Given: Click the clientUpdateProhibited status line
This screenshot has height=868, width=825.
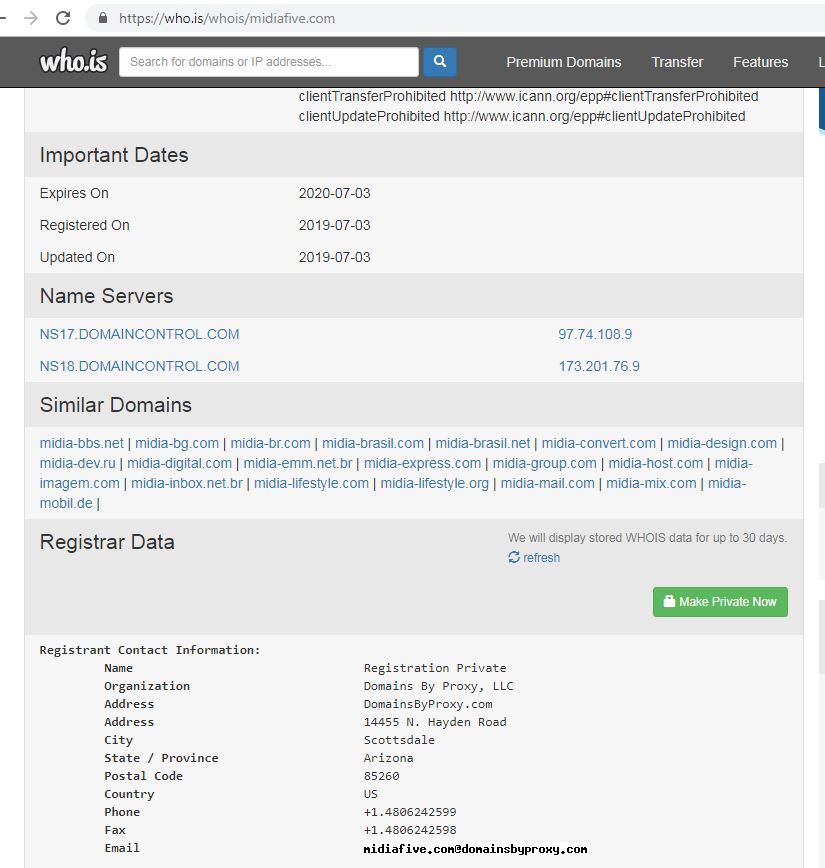Looking at the screenshot, I should point(522,116).
